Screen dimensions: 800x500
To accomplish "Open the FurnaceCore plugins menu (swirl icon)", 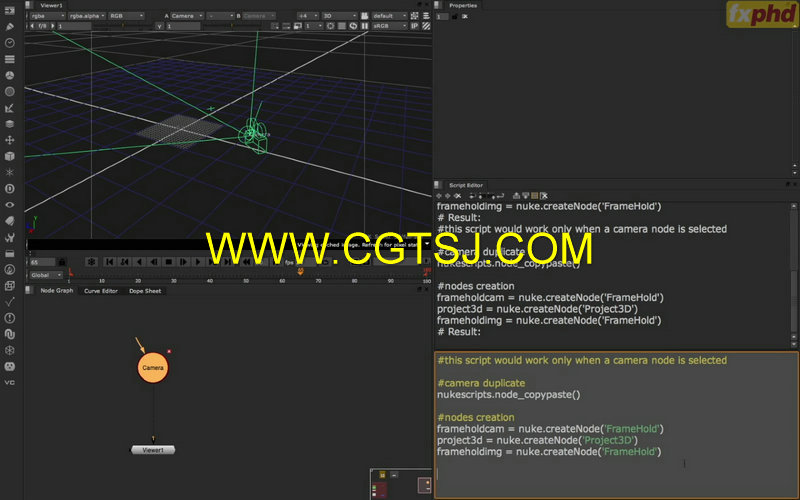I will [9, 269].
